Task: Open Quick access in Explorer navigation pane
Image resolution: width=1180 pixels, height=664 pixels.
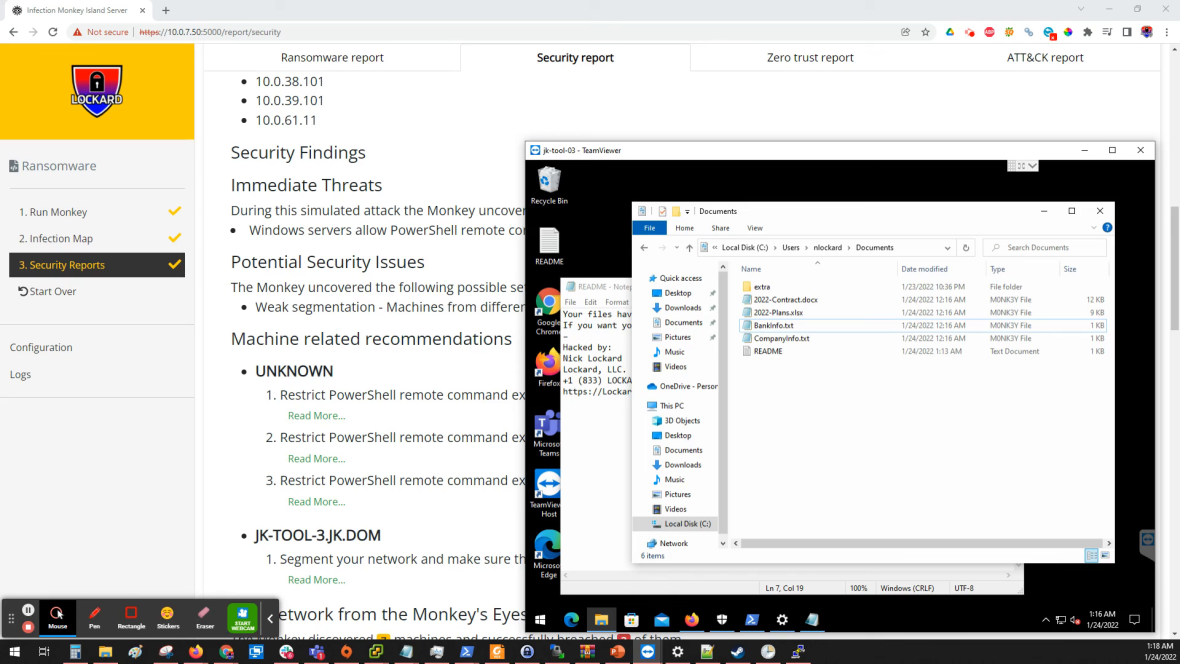Action: tap(680, 279)
